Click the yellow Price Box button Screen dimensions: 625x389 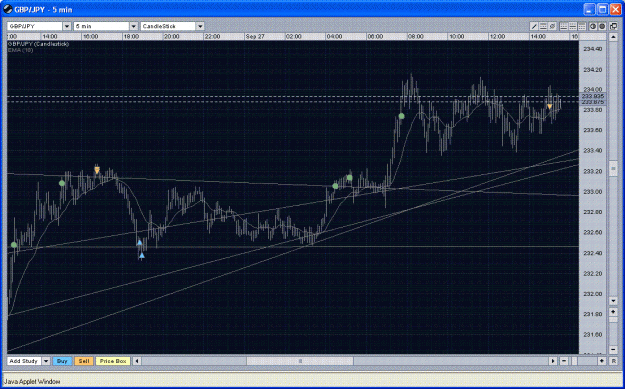[x=113, y=361]
